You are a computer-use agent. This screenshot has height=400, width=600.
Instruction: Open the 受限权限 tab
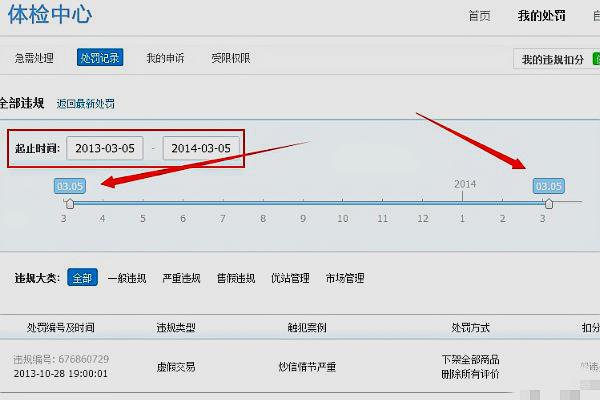[x=230, y=59]
